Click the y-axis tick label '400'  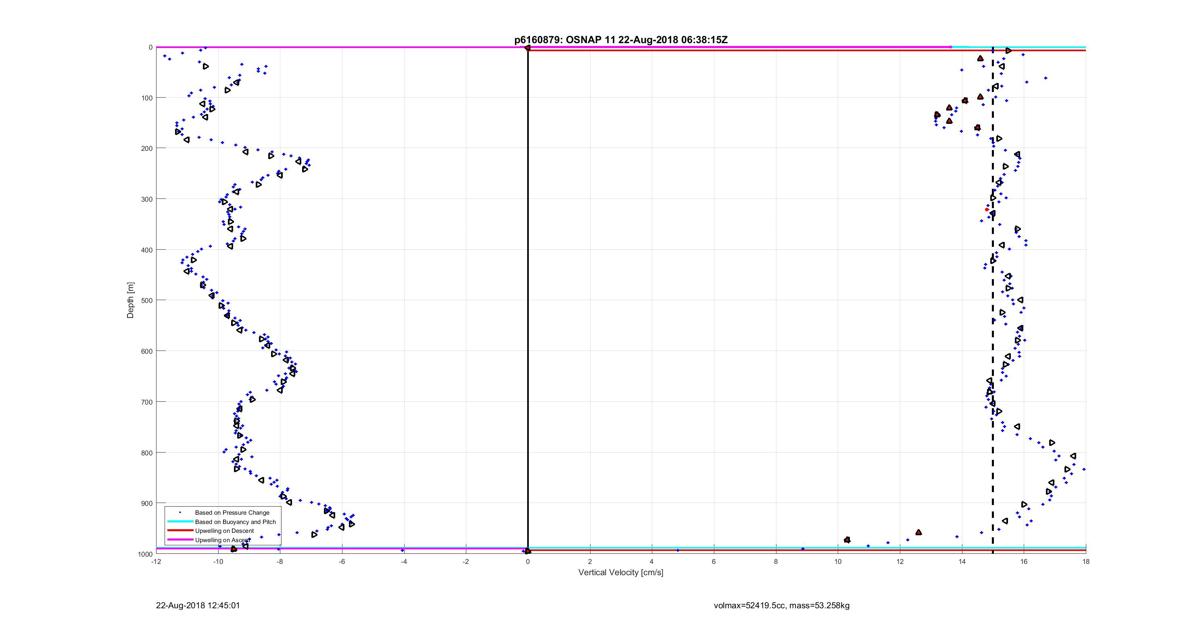[x=145, y=250]
